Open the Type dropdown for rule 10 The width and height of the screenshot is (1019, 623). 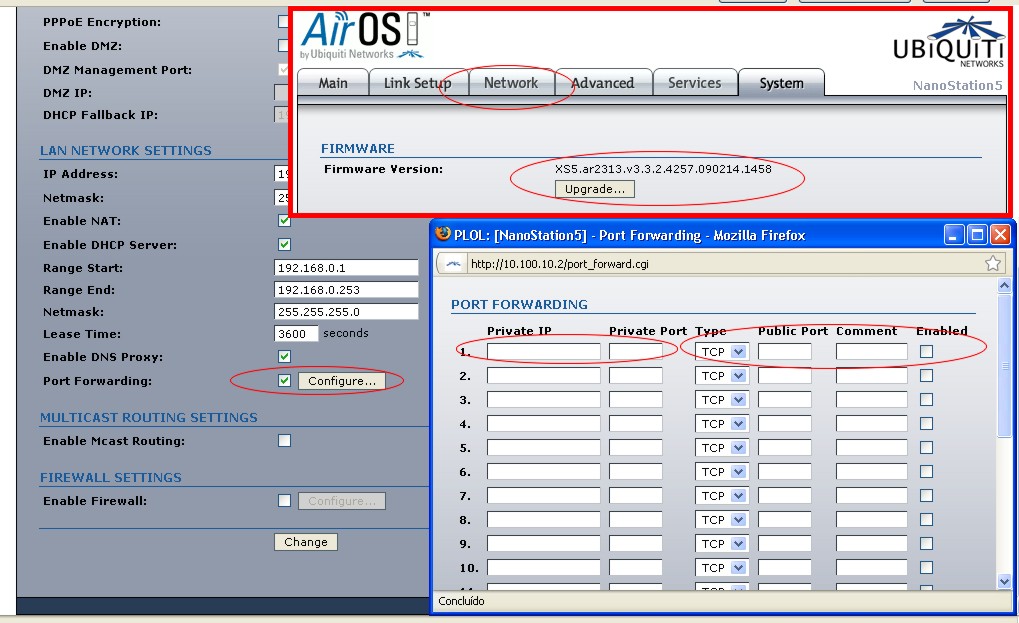tap(721, 568)
